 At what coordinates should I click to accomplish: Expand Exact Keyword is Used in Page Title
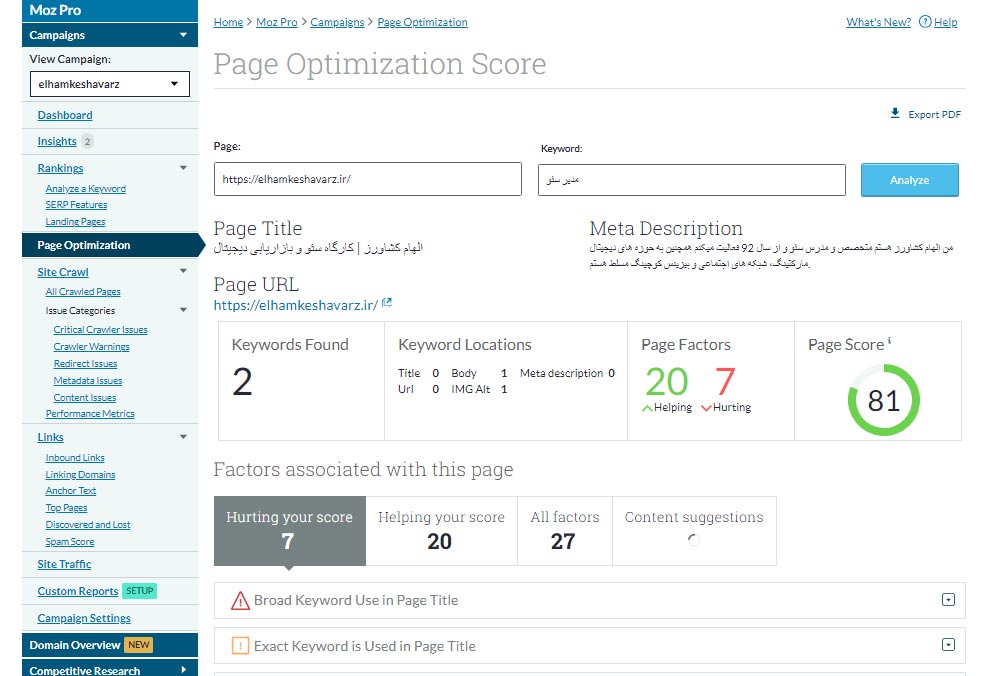(948, 645)
